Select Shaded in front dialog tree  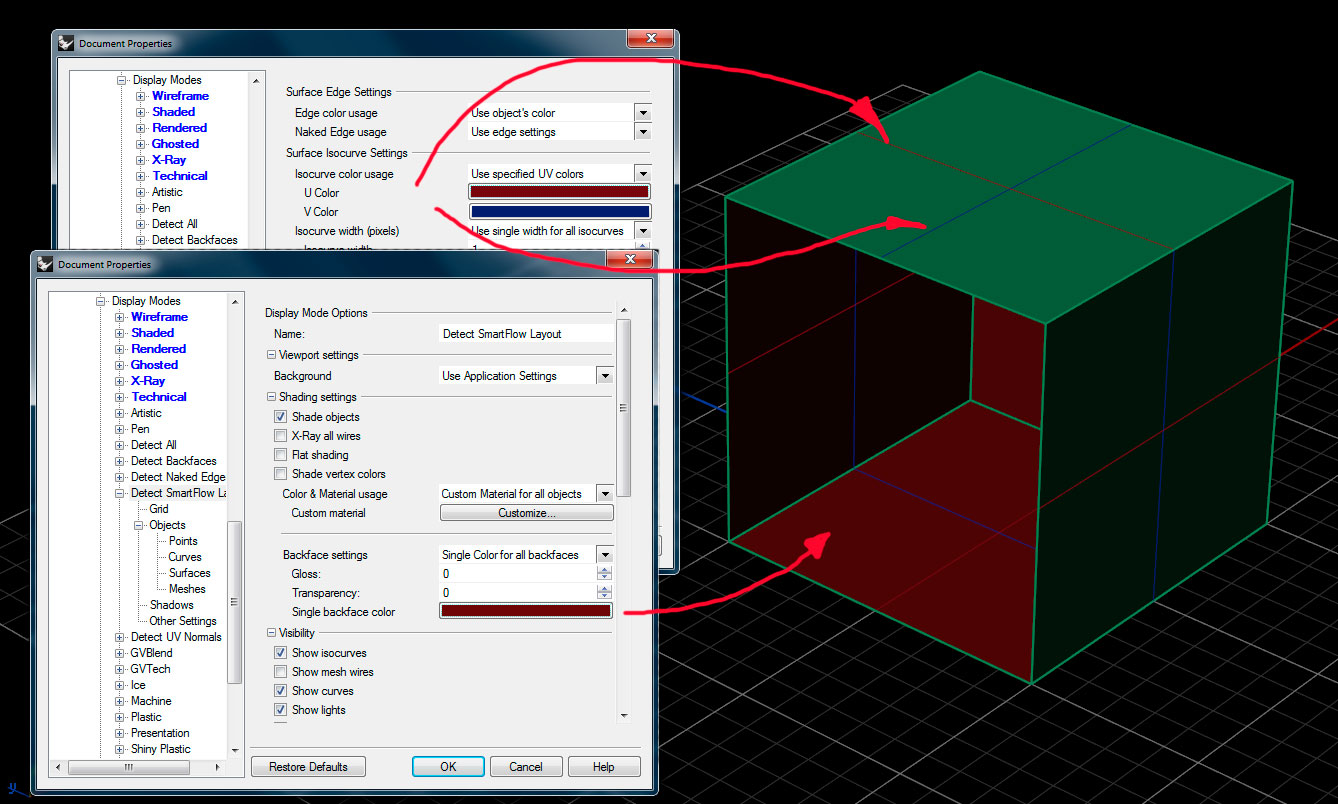click(x=153, y=333)
